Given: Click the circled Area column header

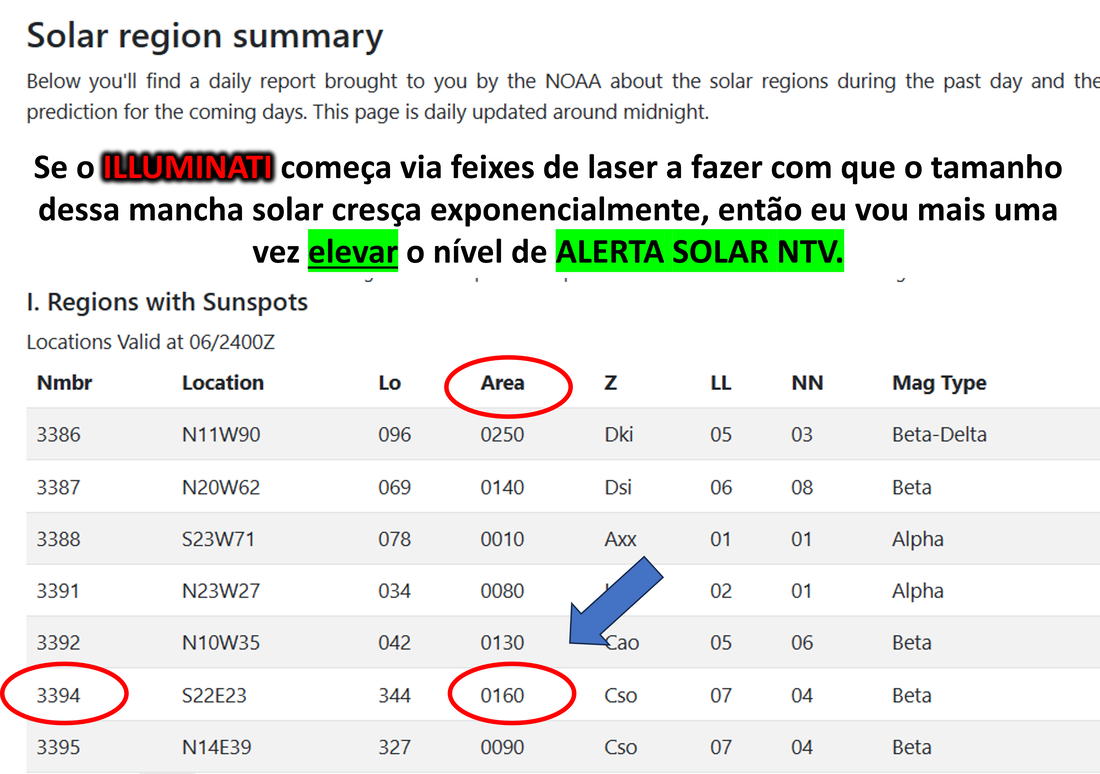Looking at the screenshot, I should 502,383.
